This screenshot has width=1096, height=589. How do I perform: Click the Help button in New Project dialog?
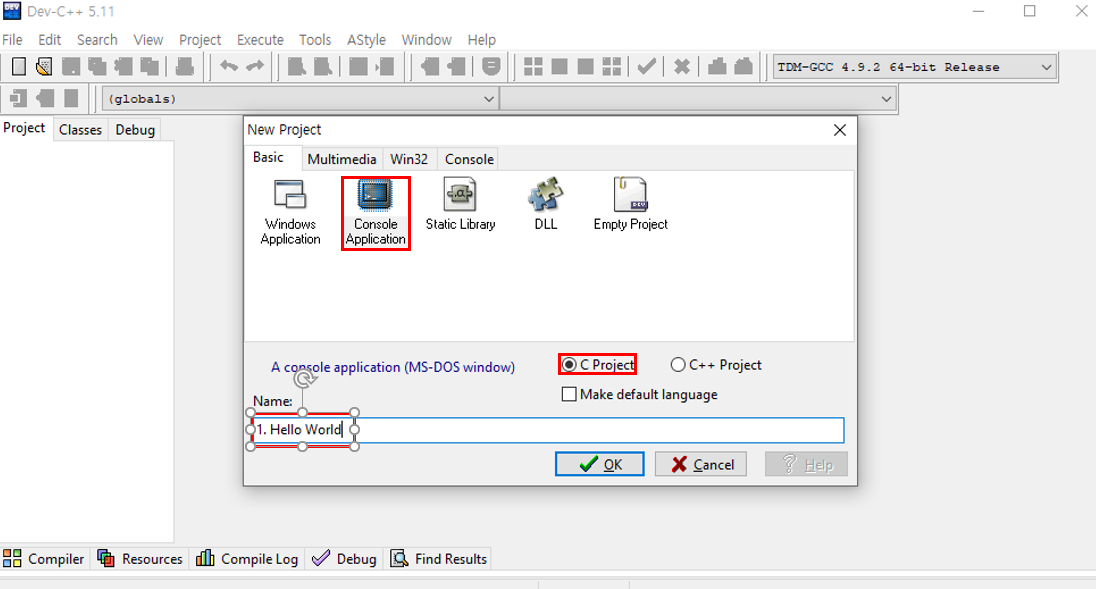806,465
